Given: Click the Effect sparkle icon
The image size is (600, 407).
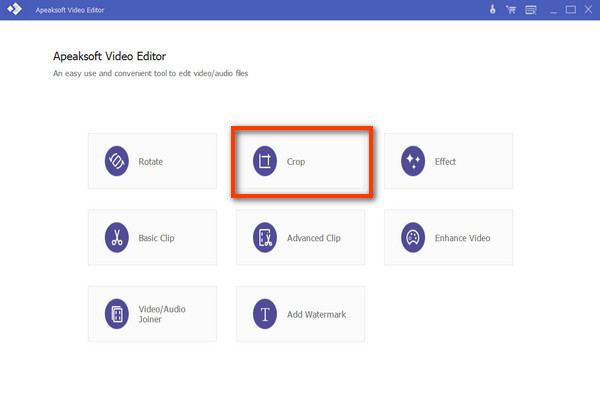Looking at the screenshot, I should tap(413, 161).
